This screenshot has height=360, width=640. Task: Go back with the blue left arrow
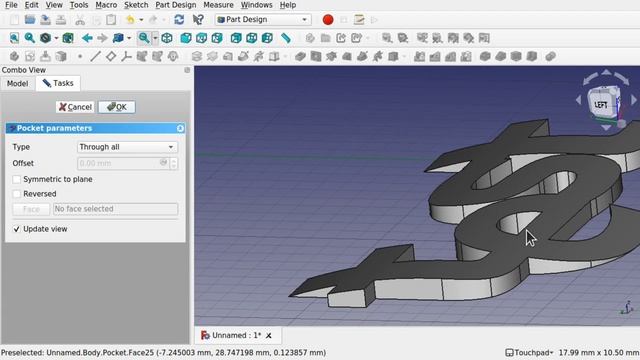[87, 38]
